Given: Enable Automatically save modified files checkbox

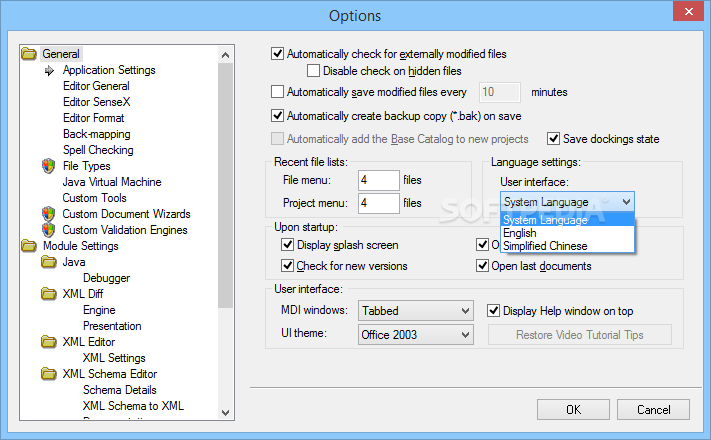Looking at the screenshot, I should coord(278,92).
